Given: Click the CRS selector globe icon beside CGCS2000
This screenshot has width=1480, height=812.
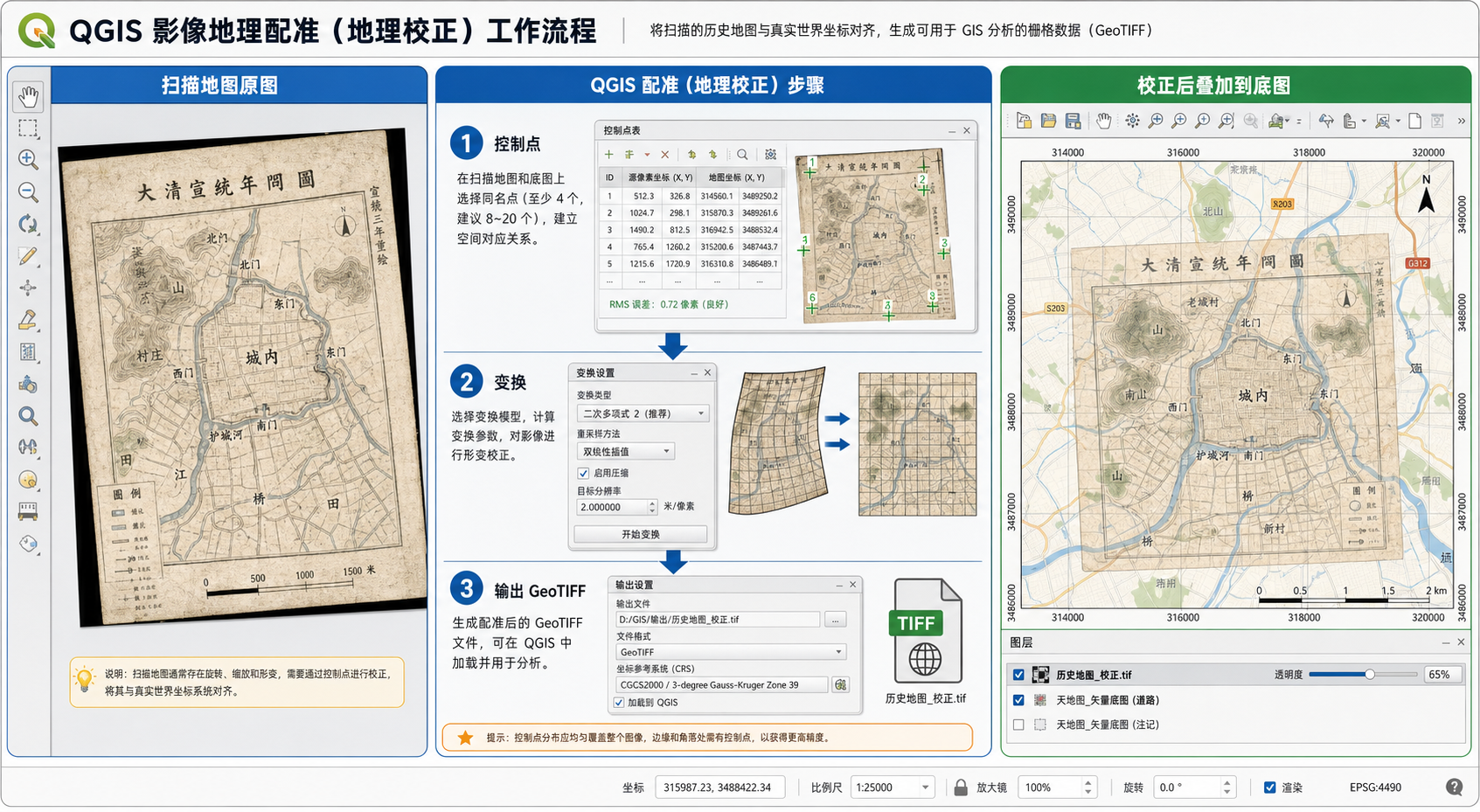Looking at the screenshot, I should click(840, 684).
